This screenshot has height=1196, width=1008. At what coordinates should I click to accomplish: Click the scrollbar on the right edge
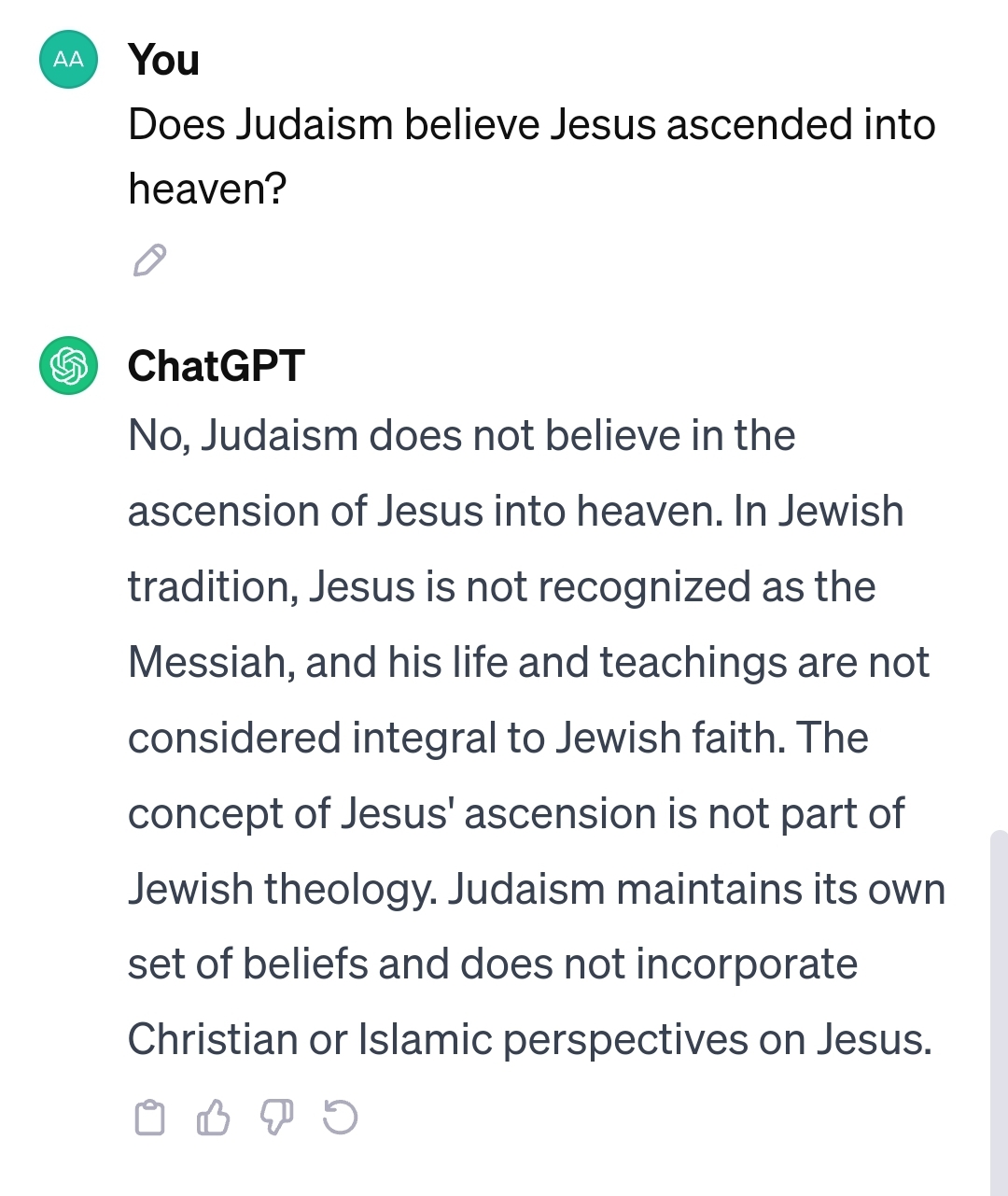999,1013
